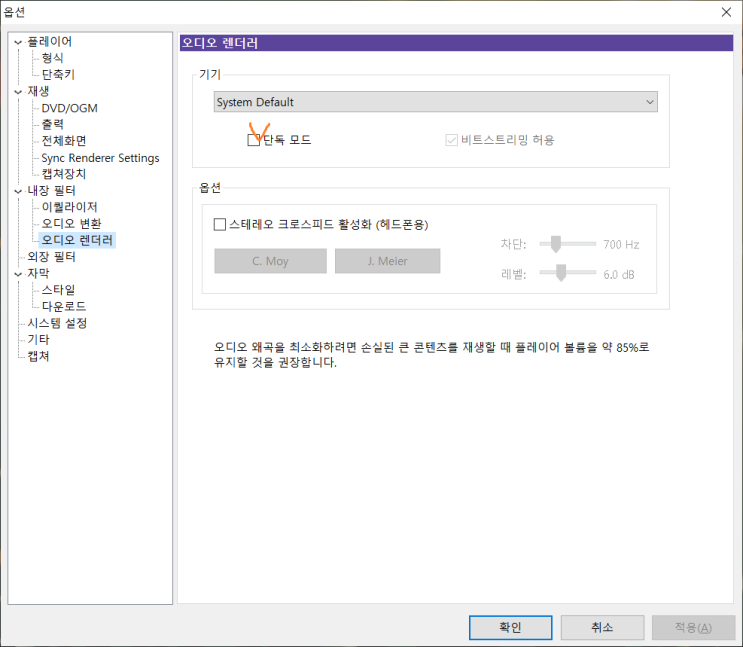Select the 자막 tree label
Image resolution: width=743 pixels, height=647 pixels.
pos(38,273)
